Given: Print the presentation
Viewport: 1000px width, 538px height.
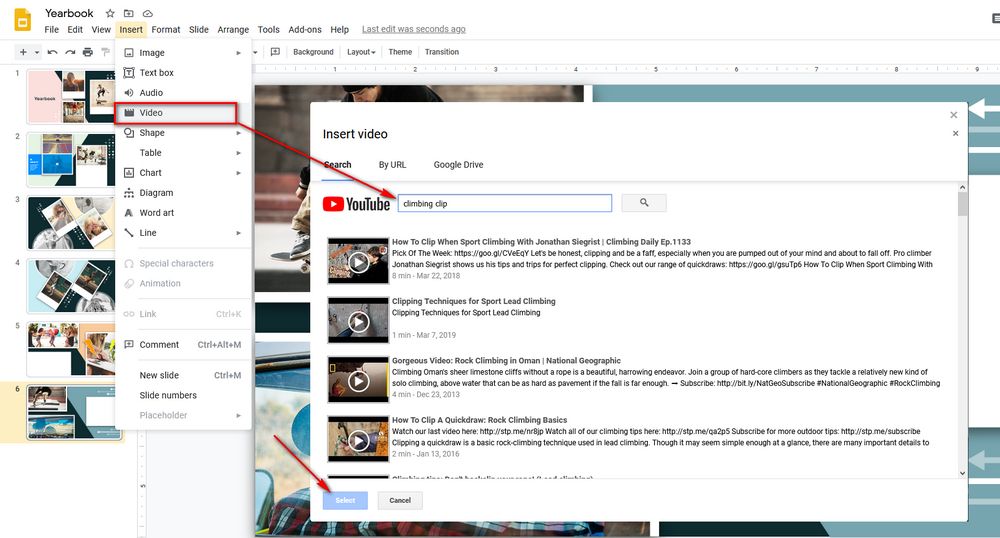Looking at the screenshot, I should click(88, 52).
